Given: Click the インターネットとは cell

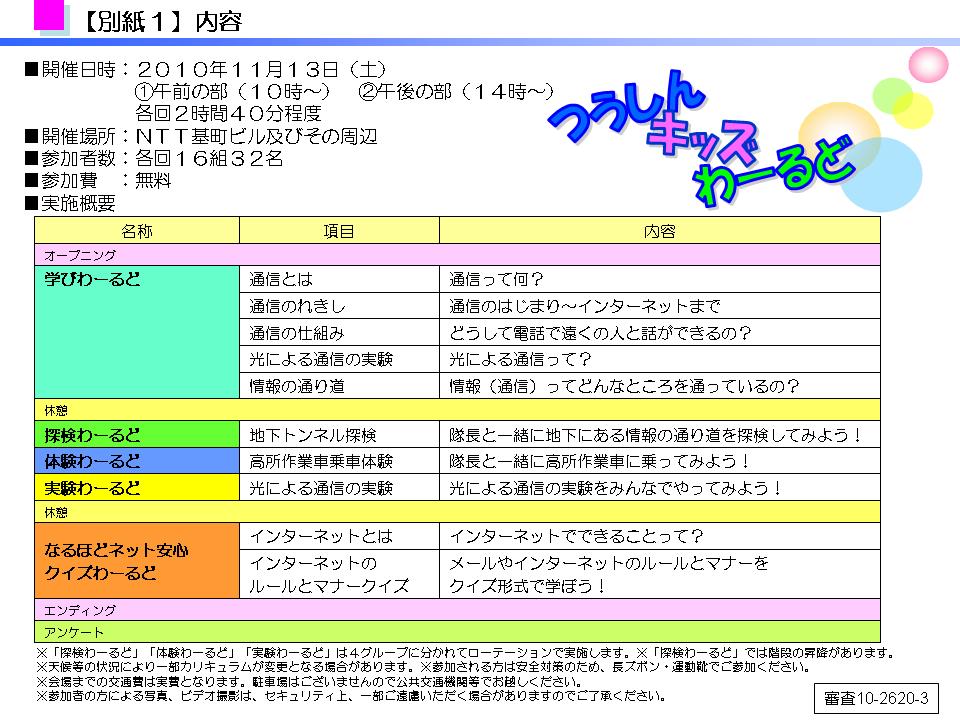Looking at the screenshot, I should (339, 536).
